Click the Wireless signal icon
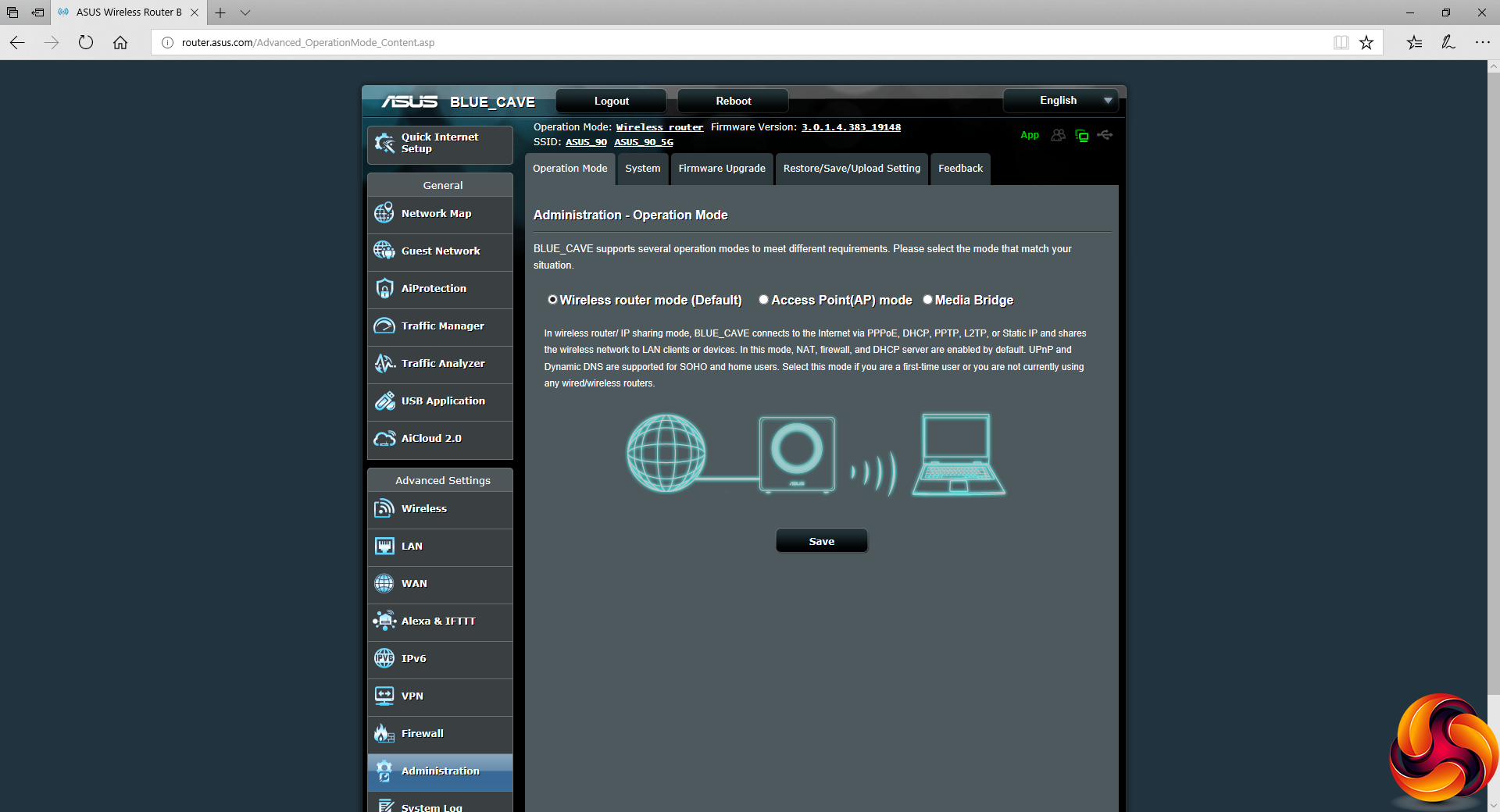The image size is (1500, 812). 384,508
